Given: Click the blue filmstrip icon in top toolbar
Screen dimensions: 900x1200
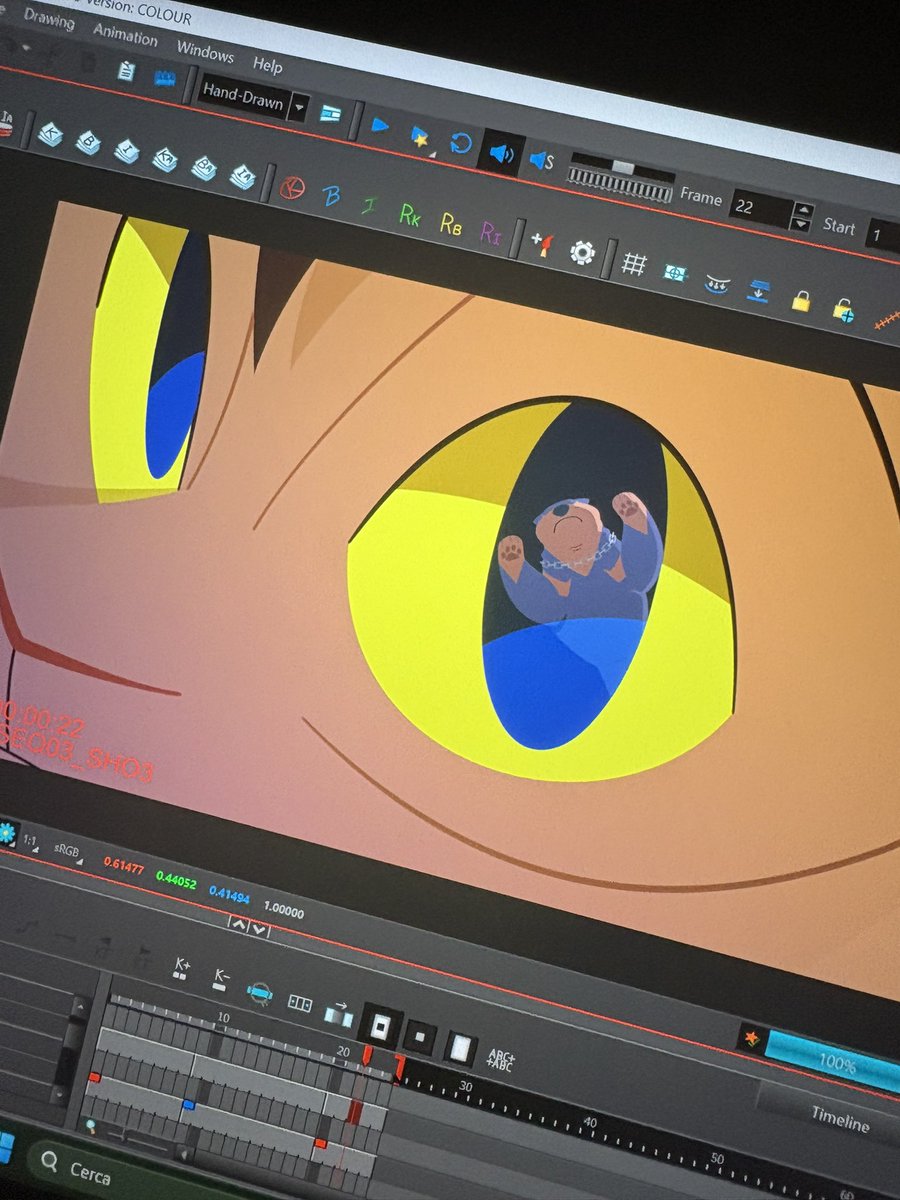Looking at the screenshot, I should [165, 79].
